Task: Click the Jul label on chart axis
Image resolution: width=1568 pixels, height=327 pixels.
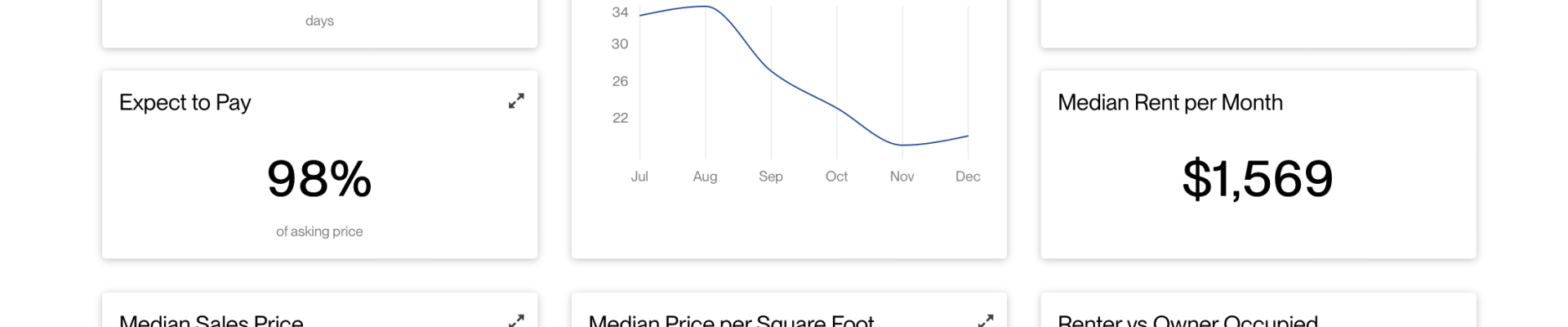Action: [639, 177]
